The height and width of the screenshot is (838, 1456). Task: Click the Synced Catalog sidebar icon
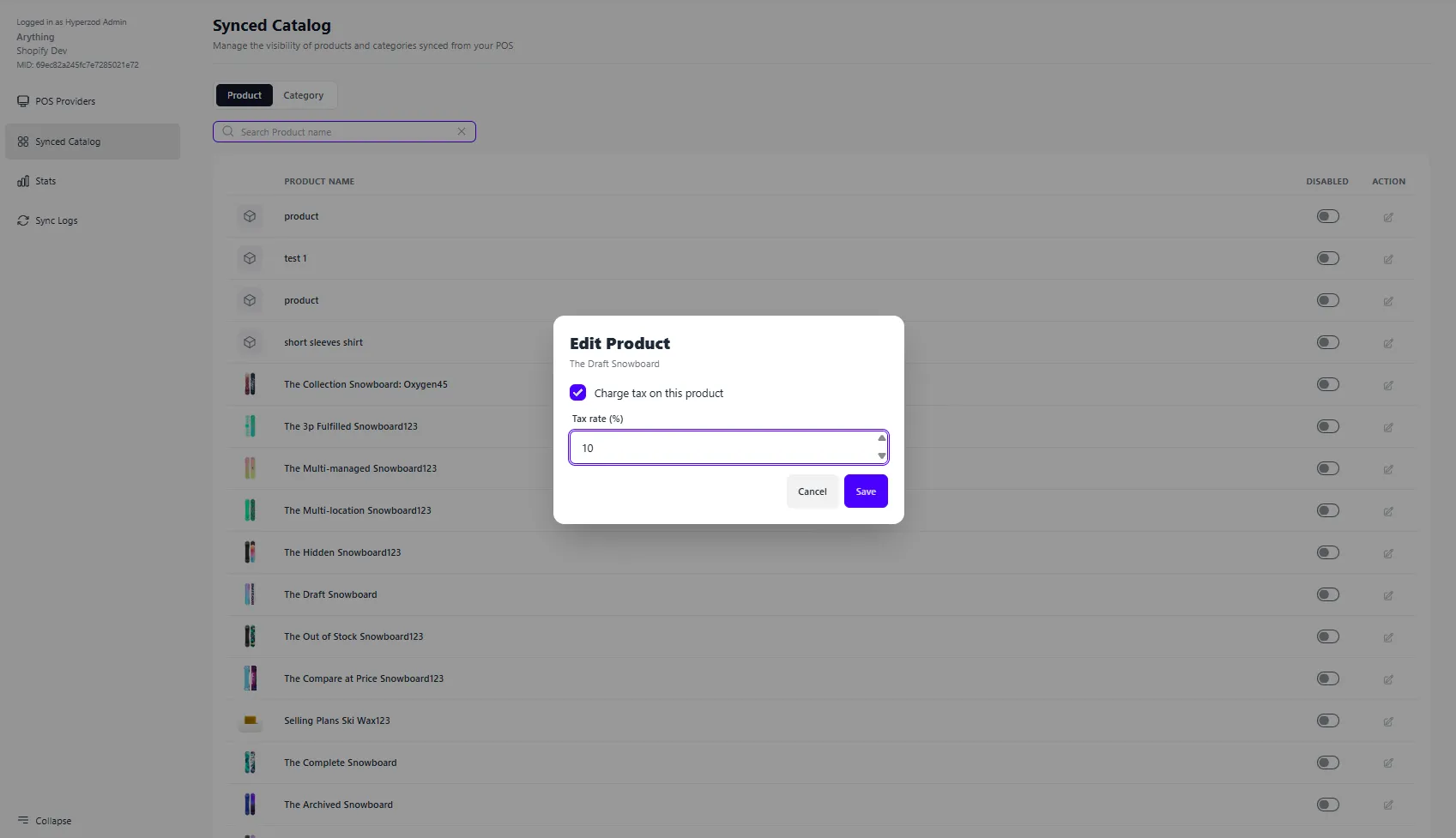coord(23,142)
